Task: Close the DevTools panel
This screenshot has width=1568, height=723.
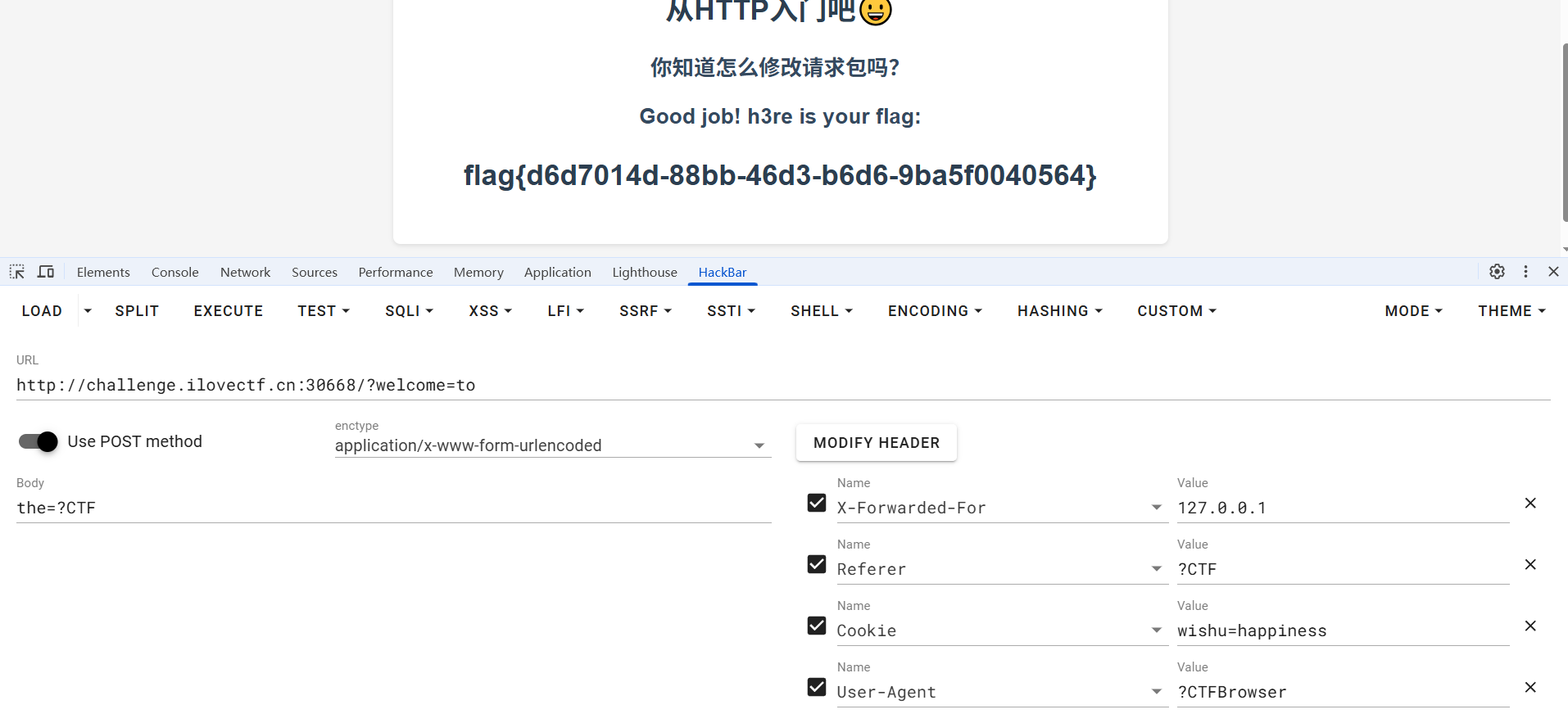Action: [1553, 272]
